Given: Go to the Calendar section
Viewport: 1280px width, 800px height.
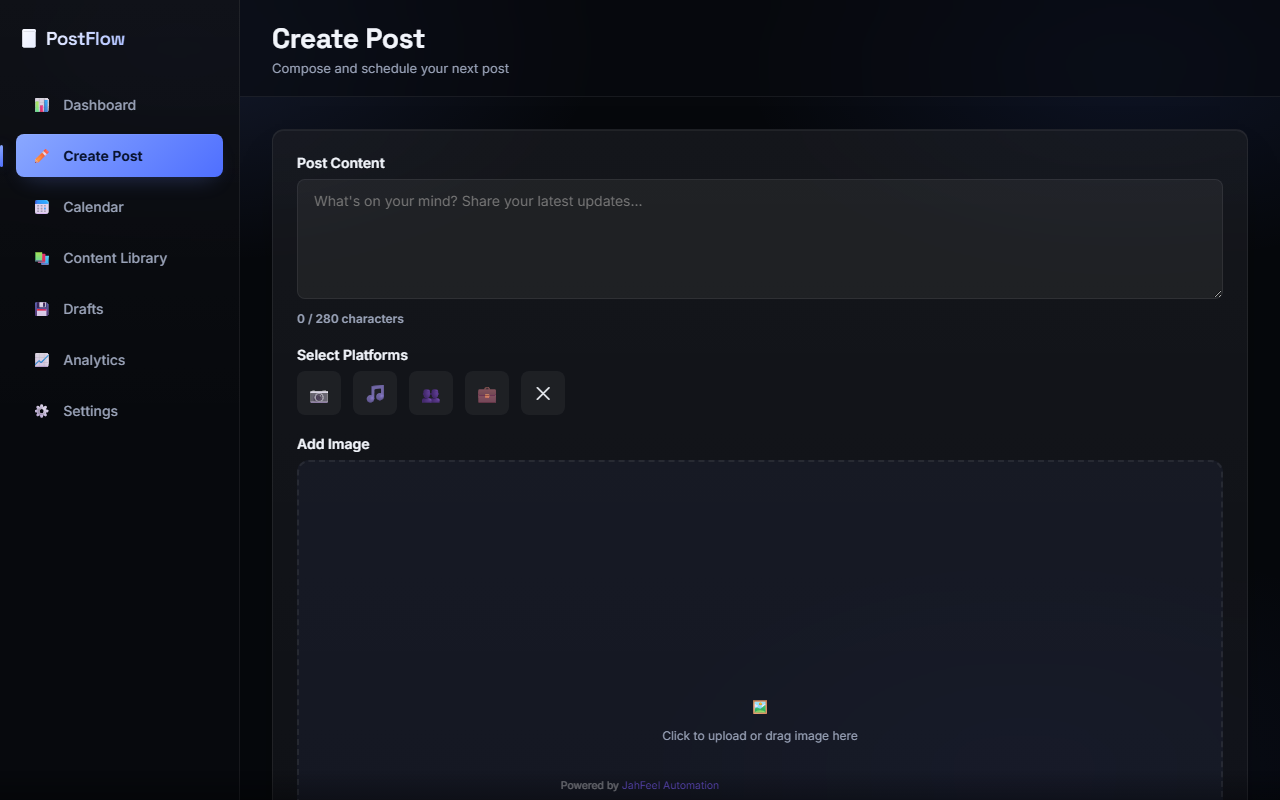Looking at the screenshot, I should pyautogui.click(x=119, y=207).
